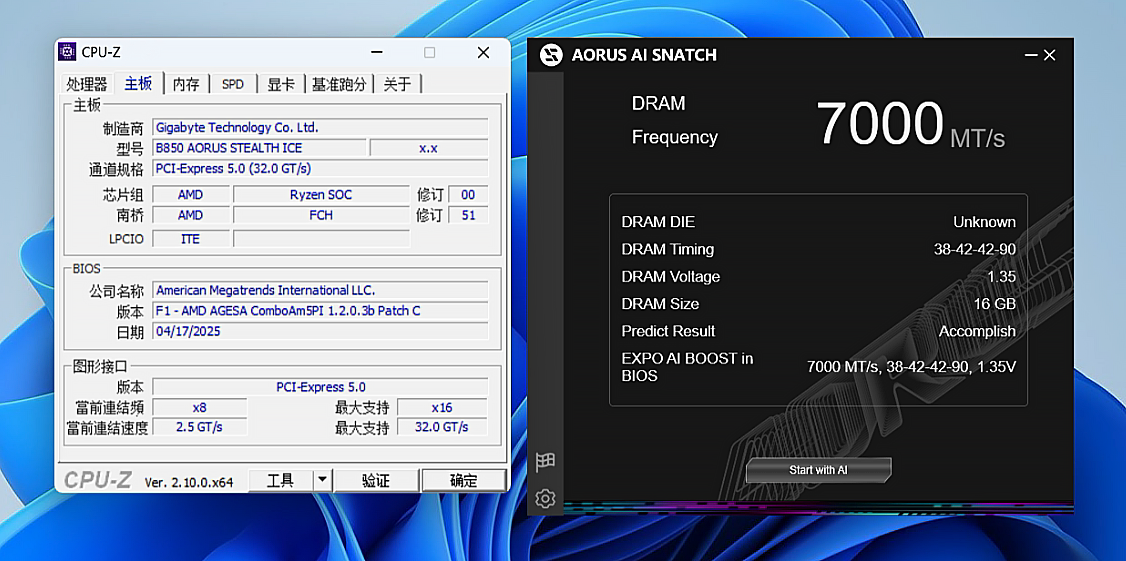Open the 内存 tab

[x=186, y=84]
